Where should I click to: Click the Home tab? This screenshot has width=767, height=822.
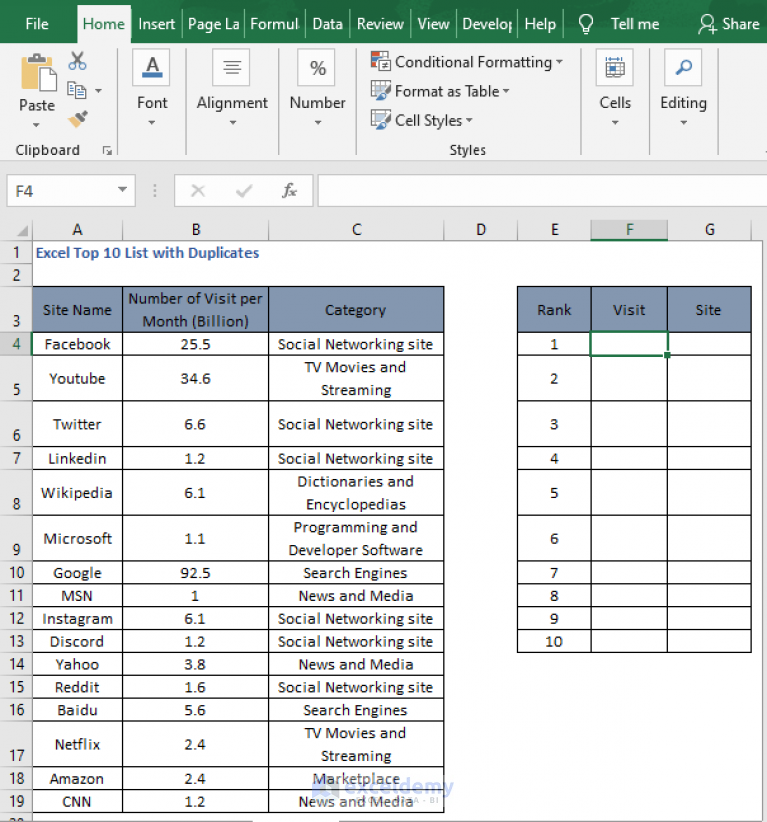pyautogui.click(x=103, y=24)
